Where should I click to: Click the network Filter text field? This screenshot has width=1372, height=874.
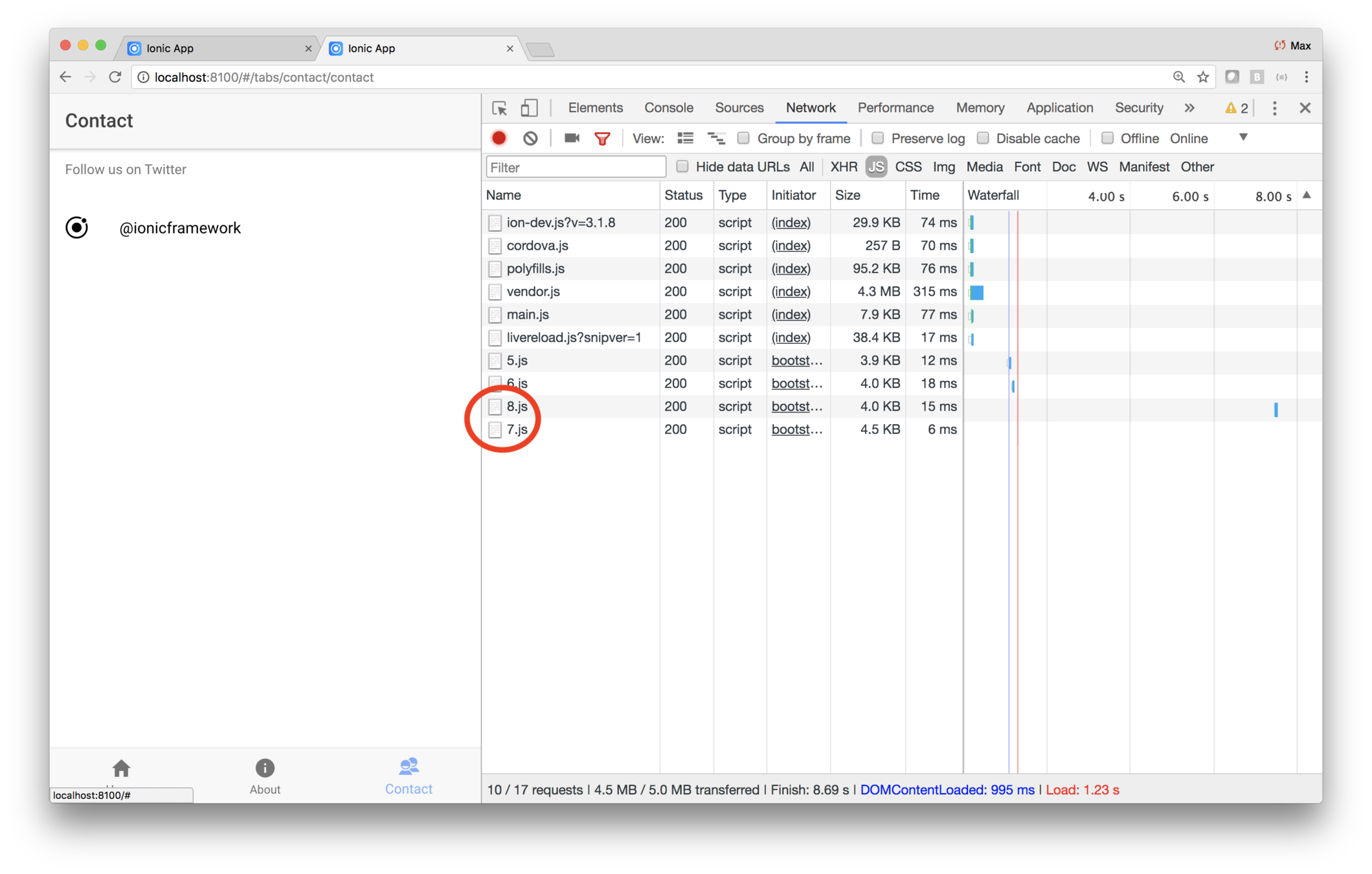coord(576,167)
